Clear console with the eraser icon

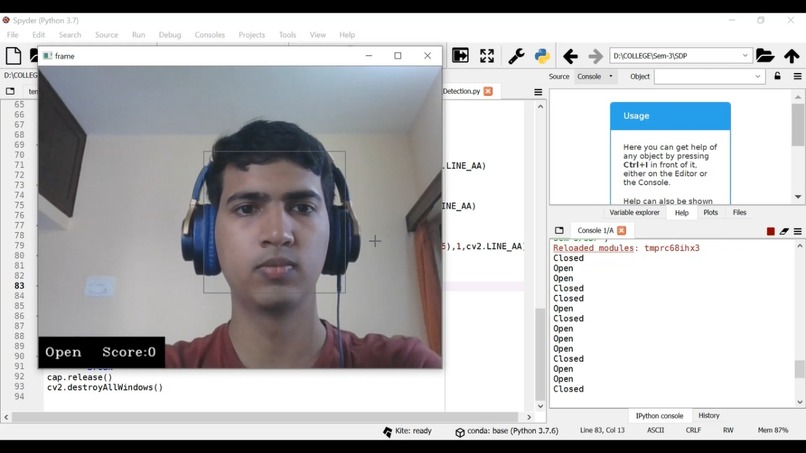pos(784,231)
